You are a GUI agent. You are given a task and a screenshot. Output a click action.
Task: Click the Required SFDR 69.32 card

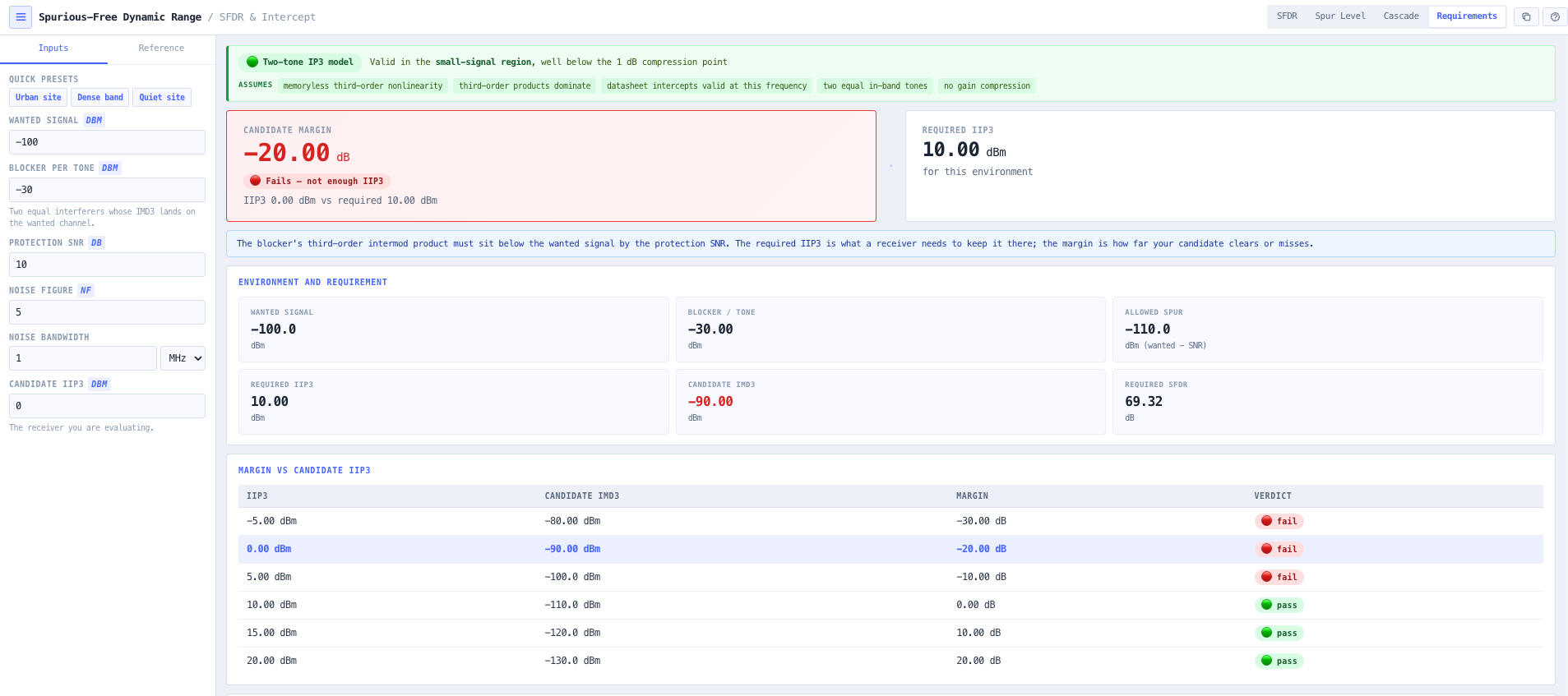click(x=1327, y=402)
